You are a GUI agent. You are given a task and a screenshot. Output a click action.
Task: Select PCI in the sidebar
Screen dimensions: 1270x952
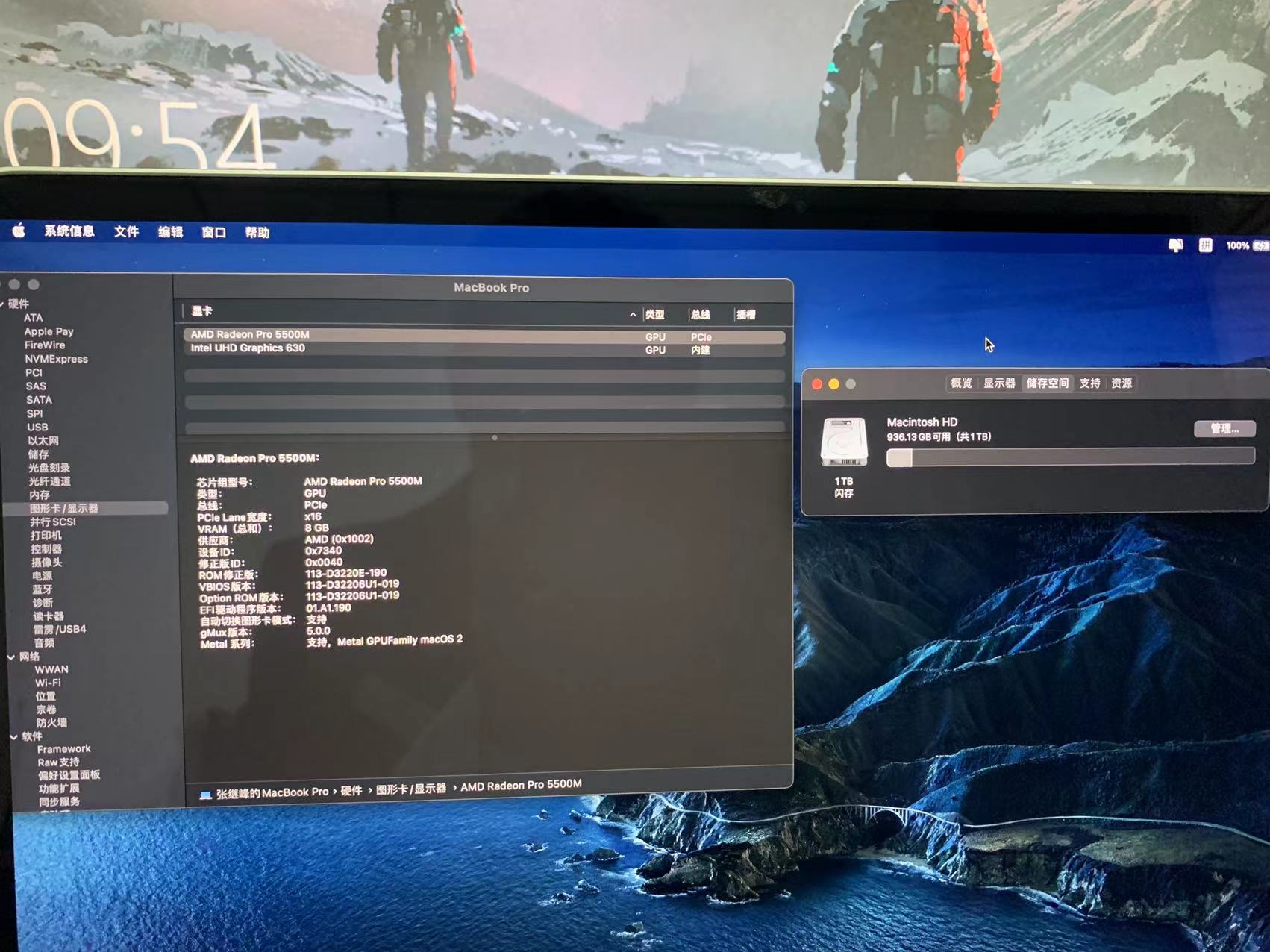34,372
